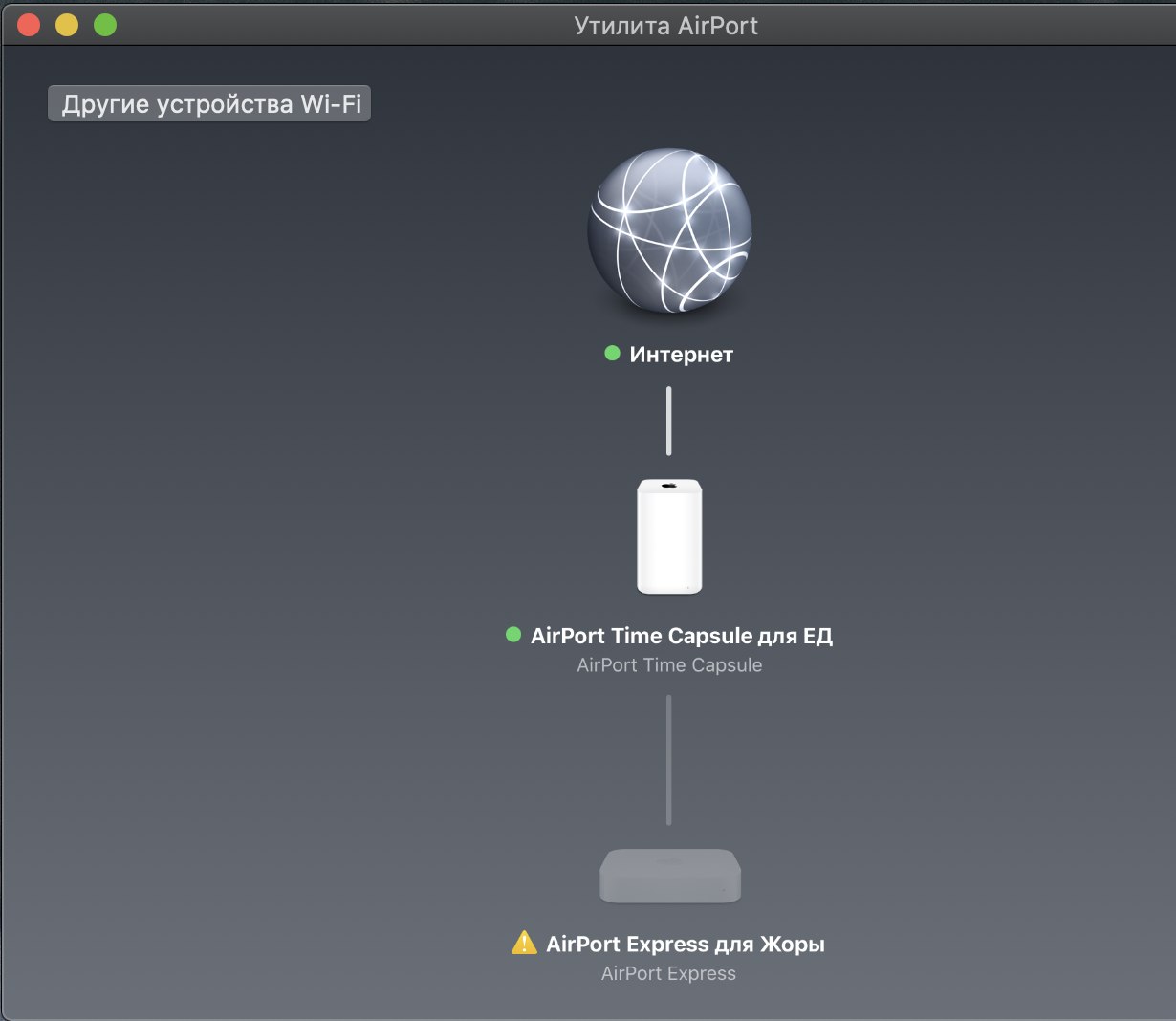Zoom the window with the green button
The height and width of the screenshot is (1021, 1176).
coord(105,25)
